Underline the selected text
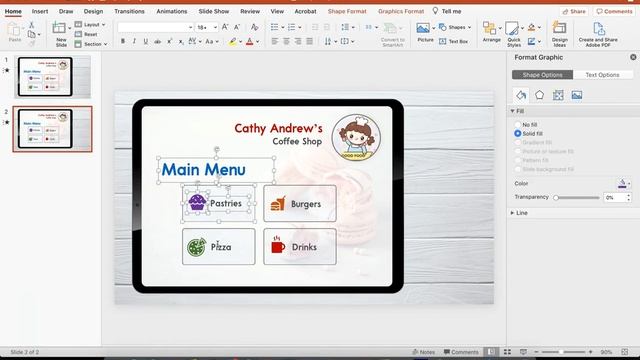This screenshot has height=360, width=640. (145, 41)
